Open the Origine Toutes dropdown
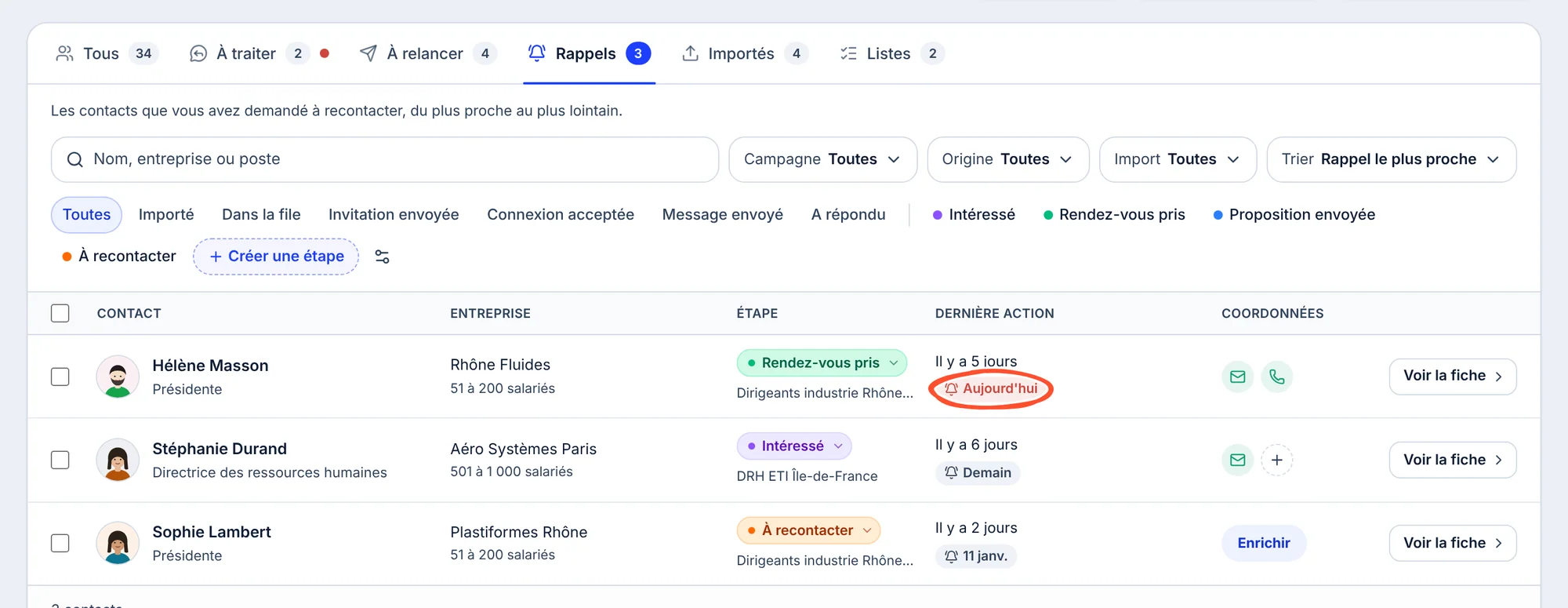This screenshot has width=1568, height=608. [1007, 160]
